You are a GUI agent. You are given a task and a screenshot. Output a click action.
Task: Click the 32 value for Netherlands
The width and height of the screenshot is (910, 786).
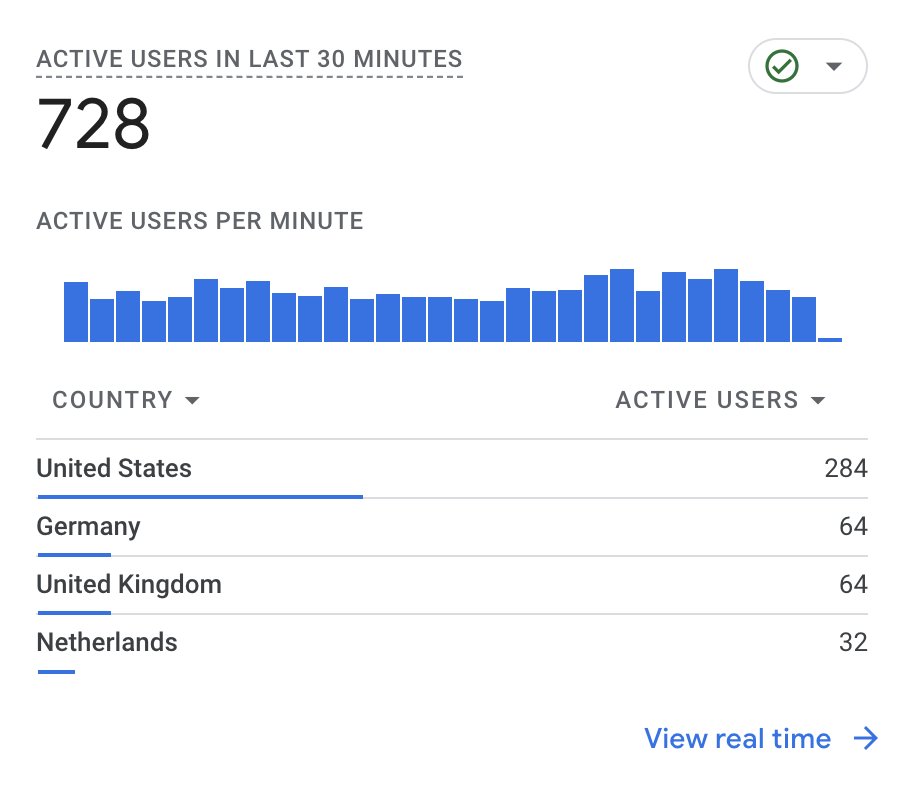point(853,643)
